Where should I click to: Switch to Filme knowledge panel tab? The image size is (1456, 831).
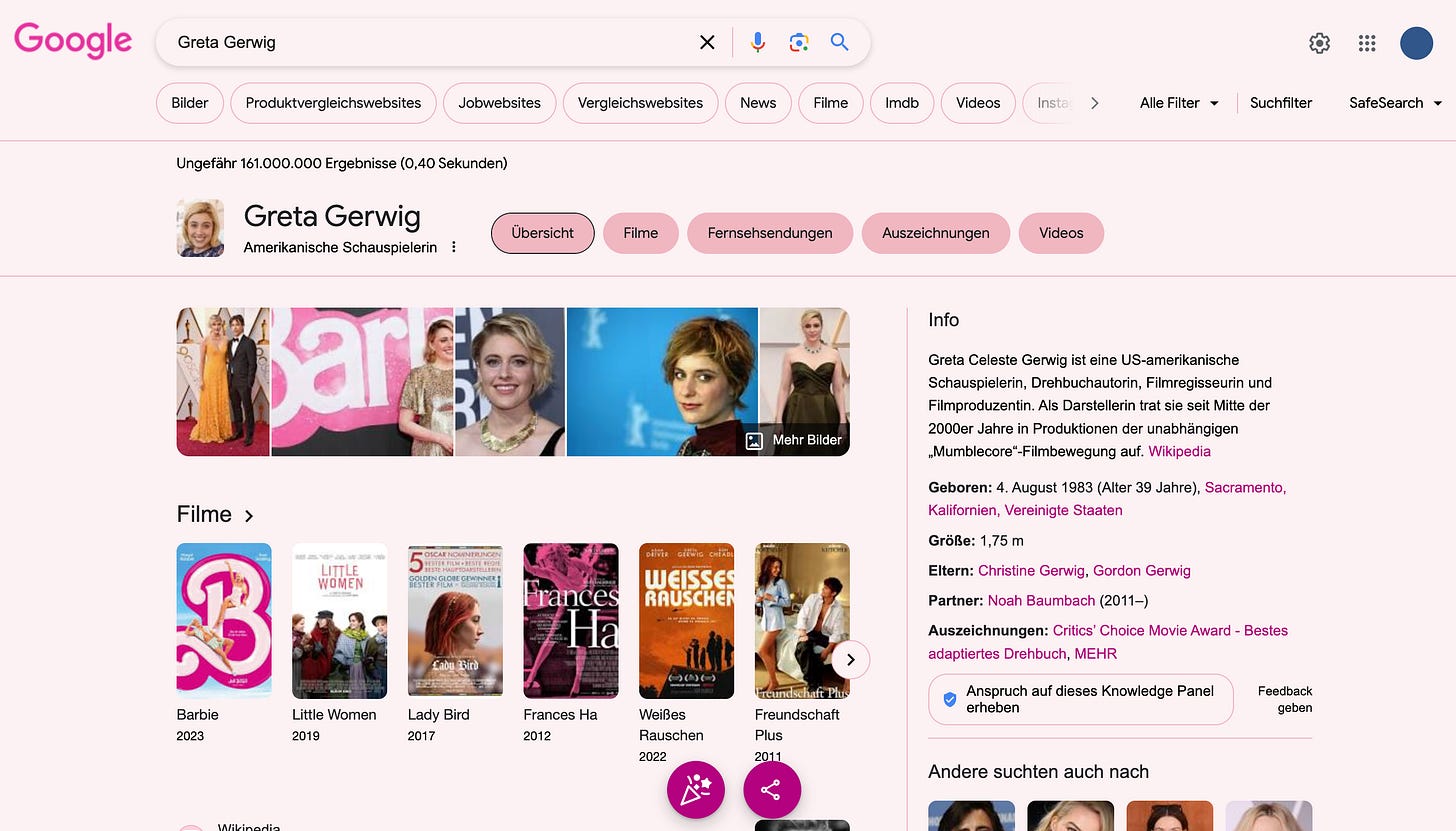point(641,233)
